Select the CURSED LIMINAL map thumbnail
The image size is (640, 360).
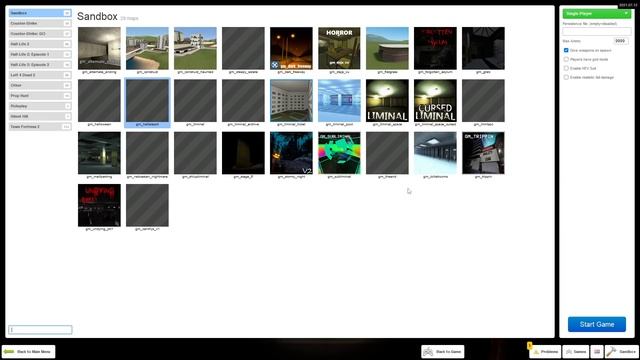[435, 101]
